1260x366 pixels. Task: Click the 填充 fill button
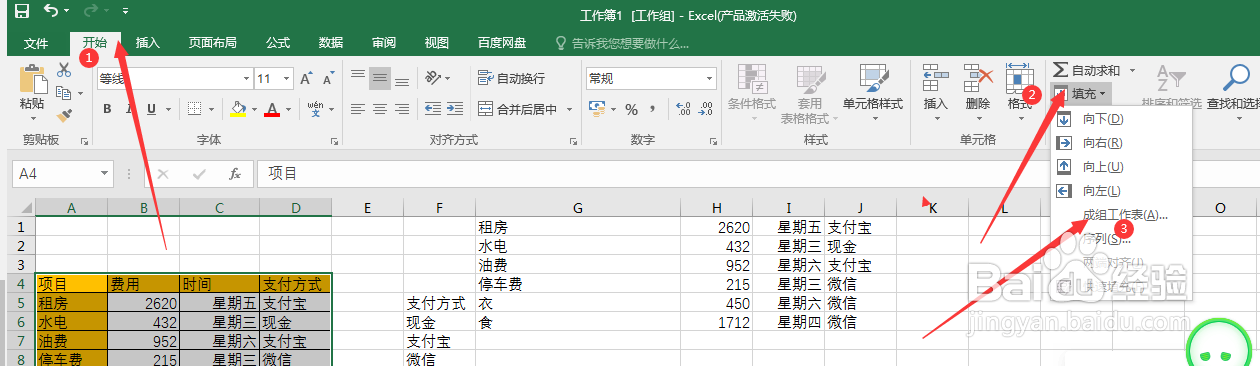[x=1082, y=93]
